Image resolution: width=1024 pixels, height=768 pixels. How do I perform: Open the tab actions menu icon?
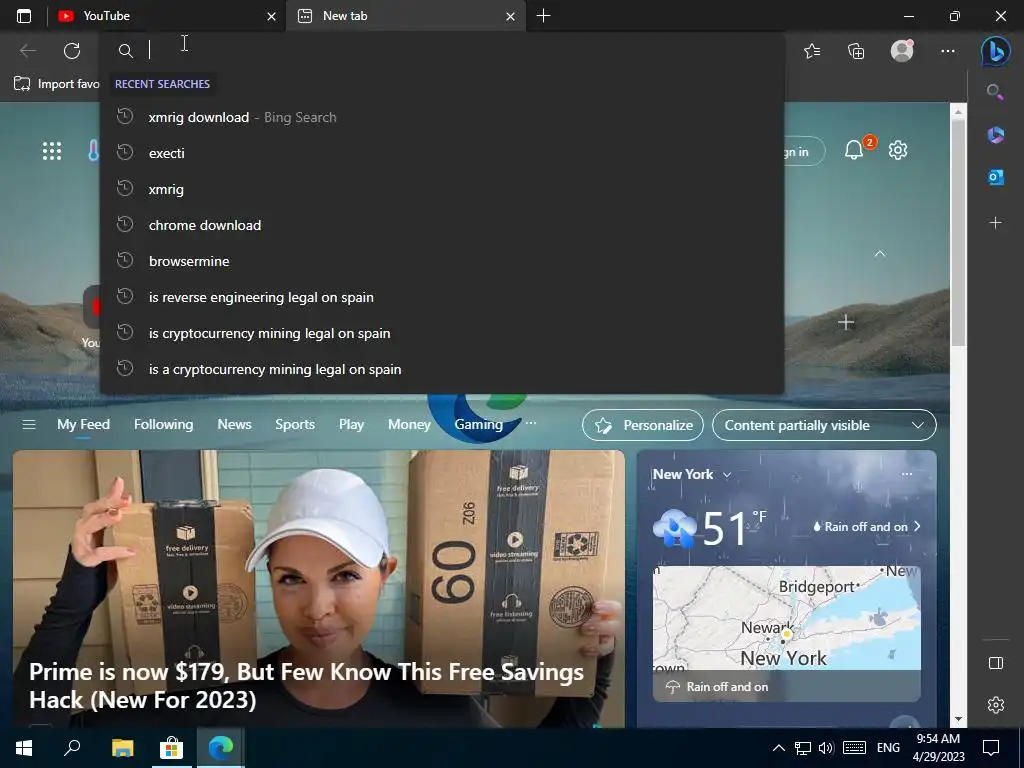pyautogui.click(x=24, y=16)
